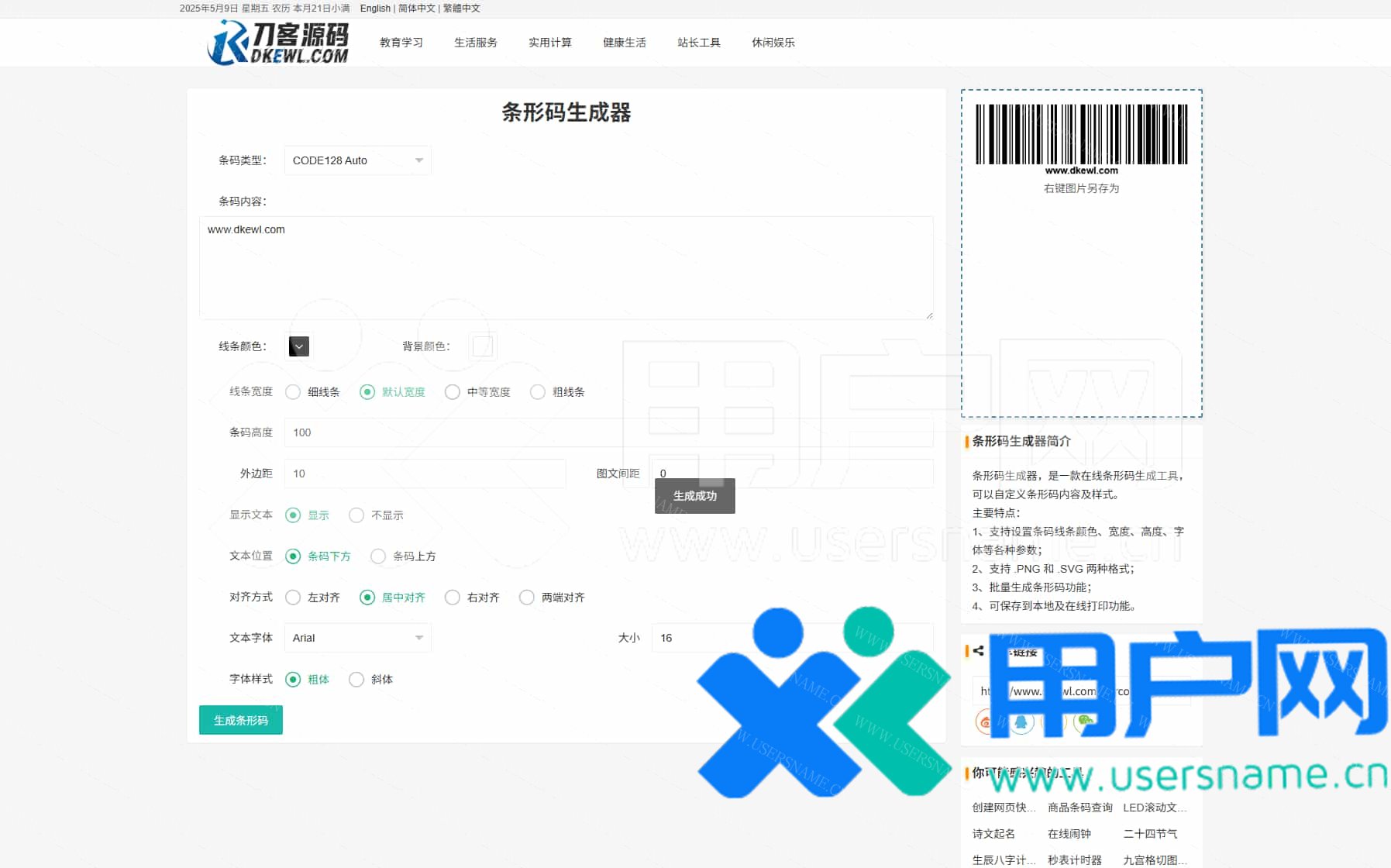1391x868 pixels.
Task: Click the 生成条形码 button
Action: click(240, 720)
